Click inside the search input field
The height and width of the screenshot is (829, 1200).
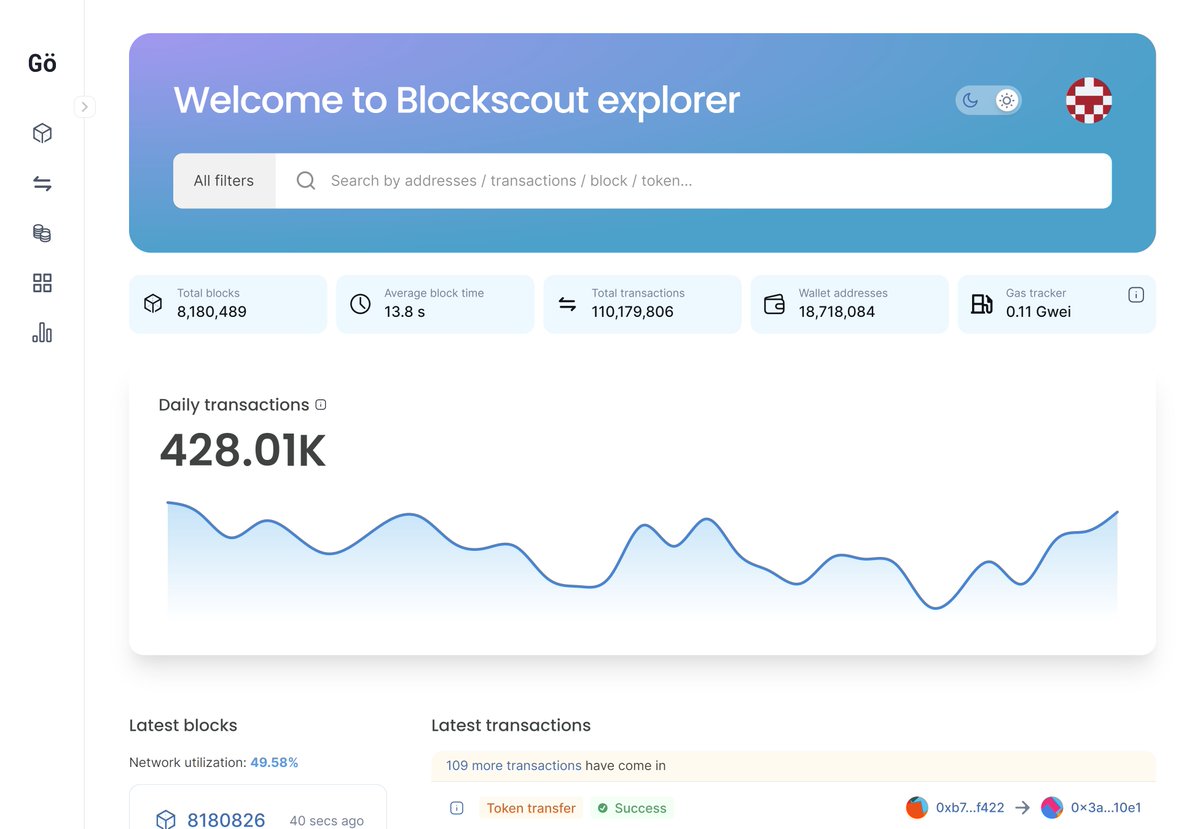tap(600, 180)
